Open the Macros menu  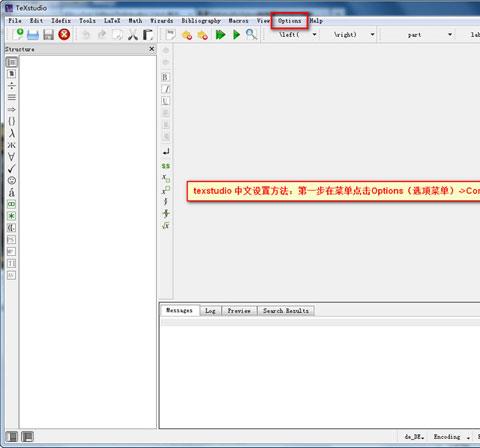(238, 21)
